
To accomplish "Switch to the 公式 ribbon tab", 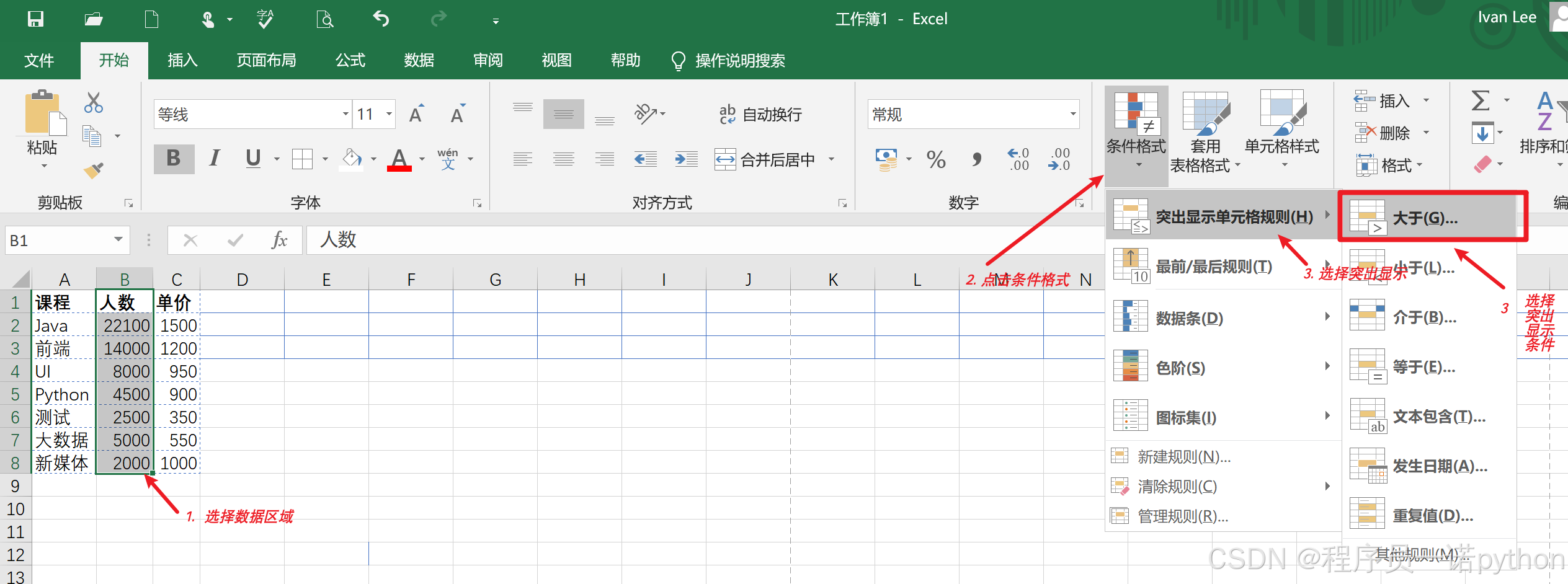I will pyautogui.click(x=350, y=61).
